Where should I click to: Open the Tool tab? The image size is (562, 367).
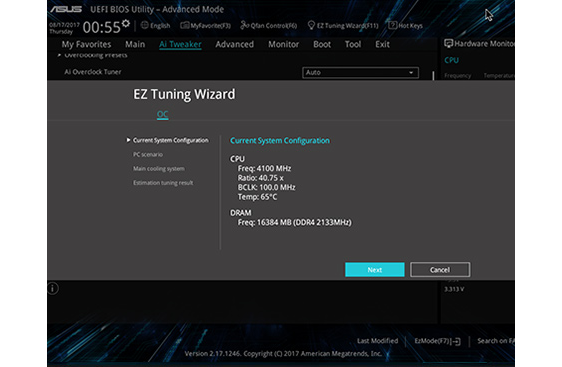pos(353,44)
